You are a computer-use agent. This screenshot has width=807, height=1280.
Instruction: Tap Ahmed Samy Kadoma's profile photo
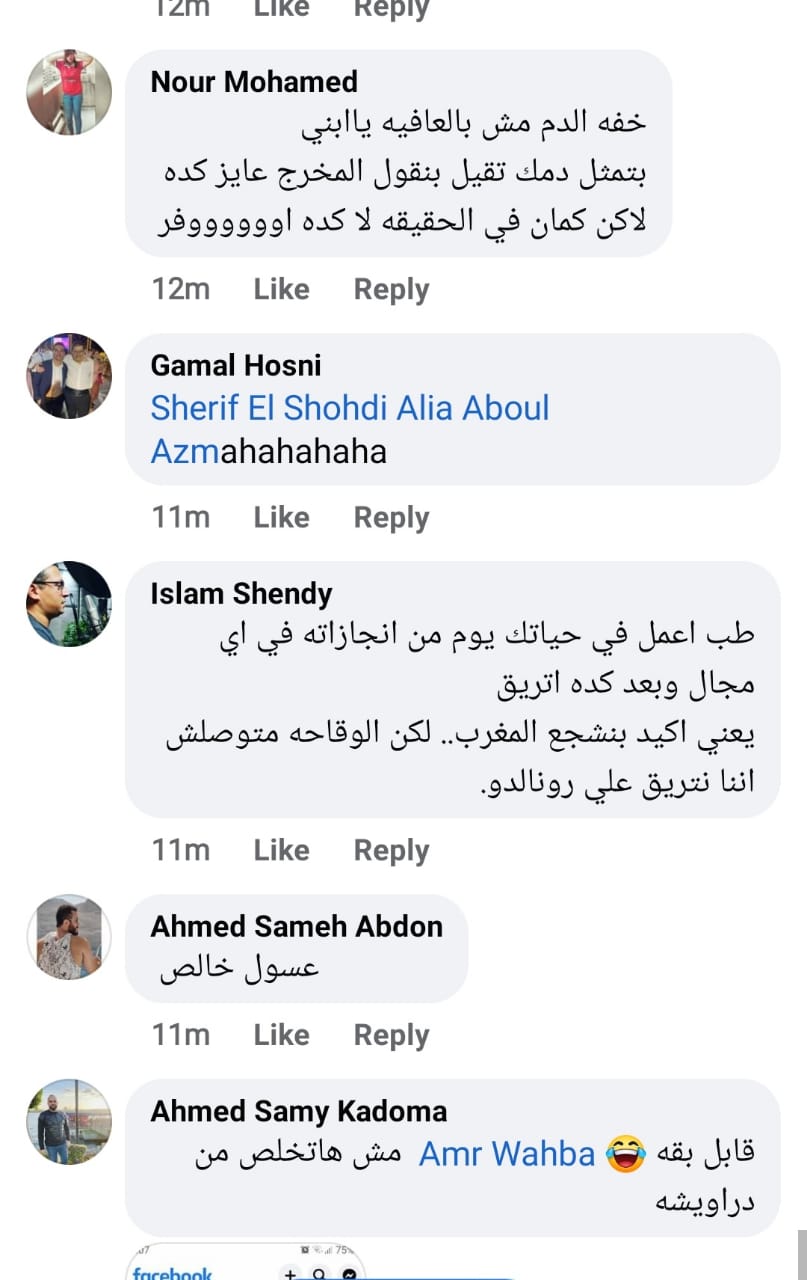69,1121
